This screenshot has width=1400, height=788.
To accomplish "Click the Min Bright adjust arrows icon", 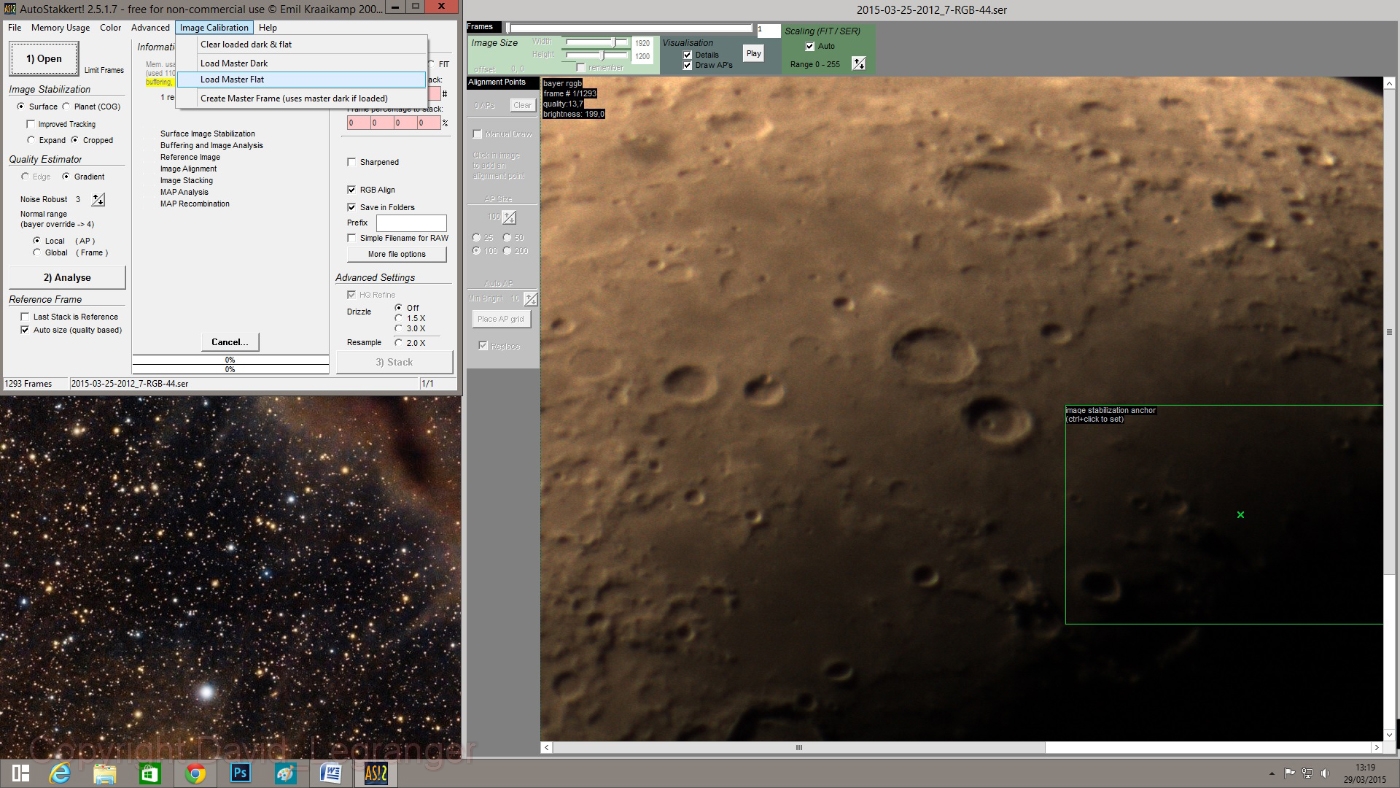I will click(x=531, y=299).
